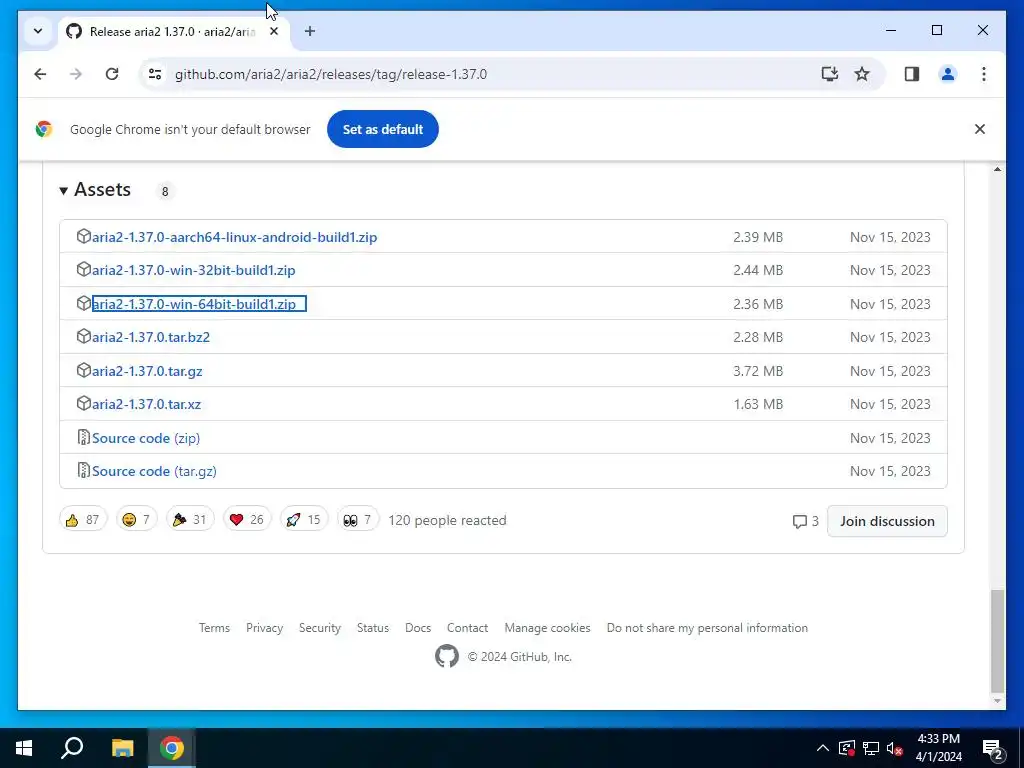
Task: Click scrollbar down arrow
Action: [997, 701]
